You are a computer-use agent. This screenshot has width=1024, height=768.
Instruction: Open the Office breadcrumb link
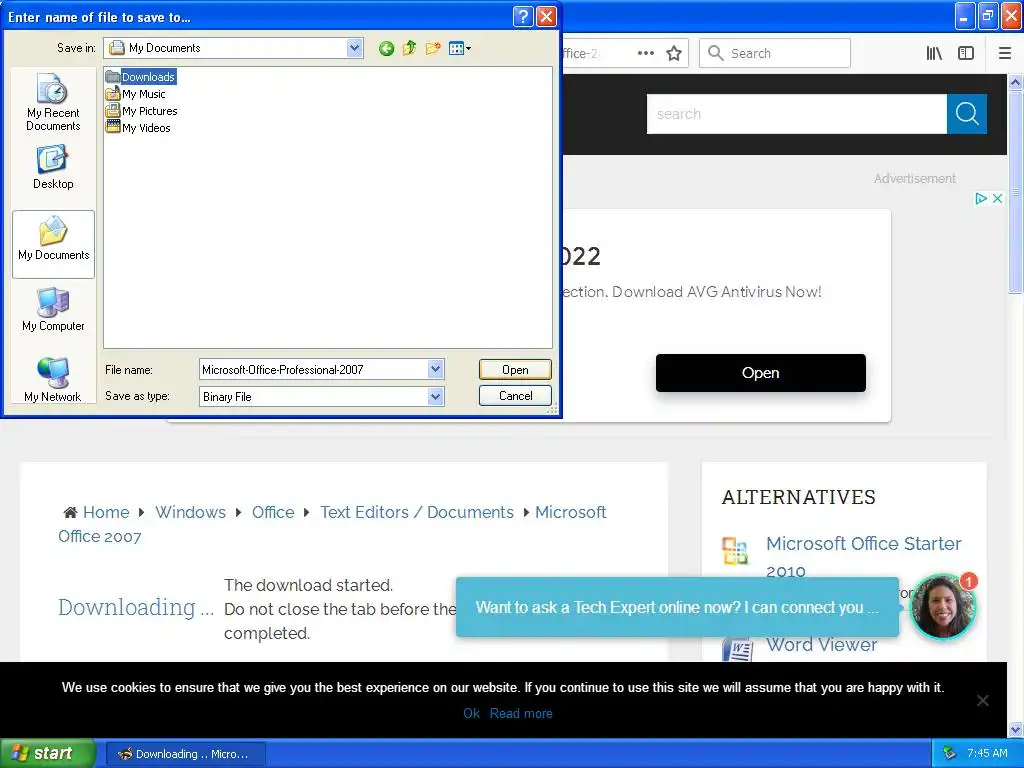pos(273,512)
